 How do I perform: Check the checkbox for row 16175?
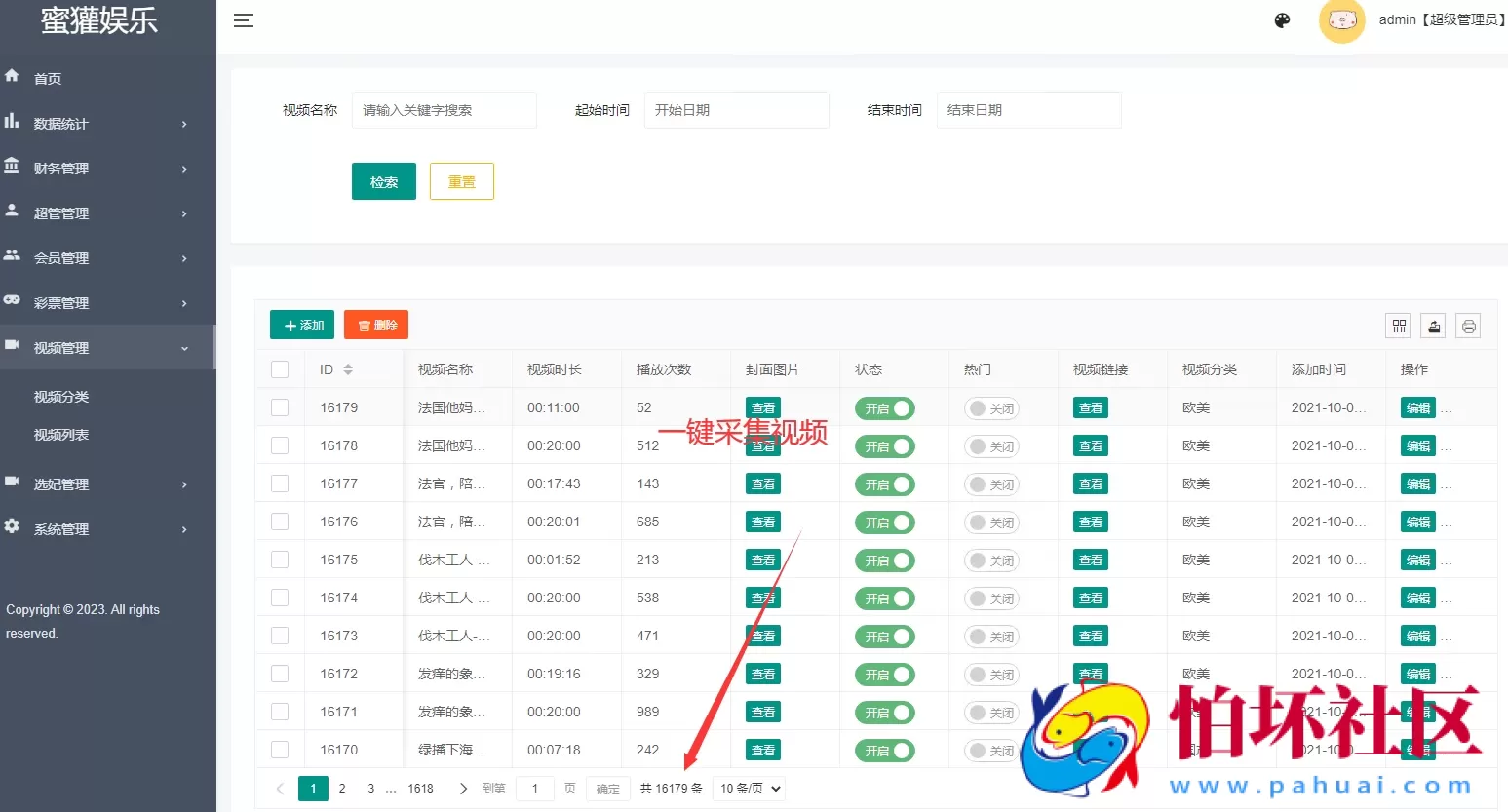pyautogui.click(x=280, y=559)
